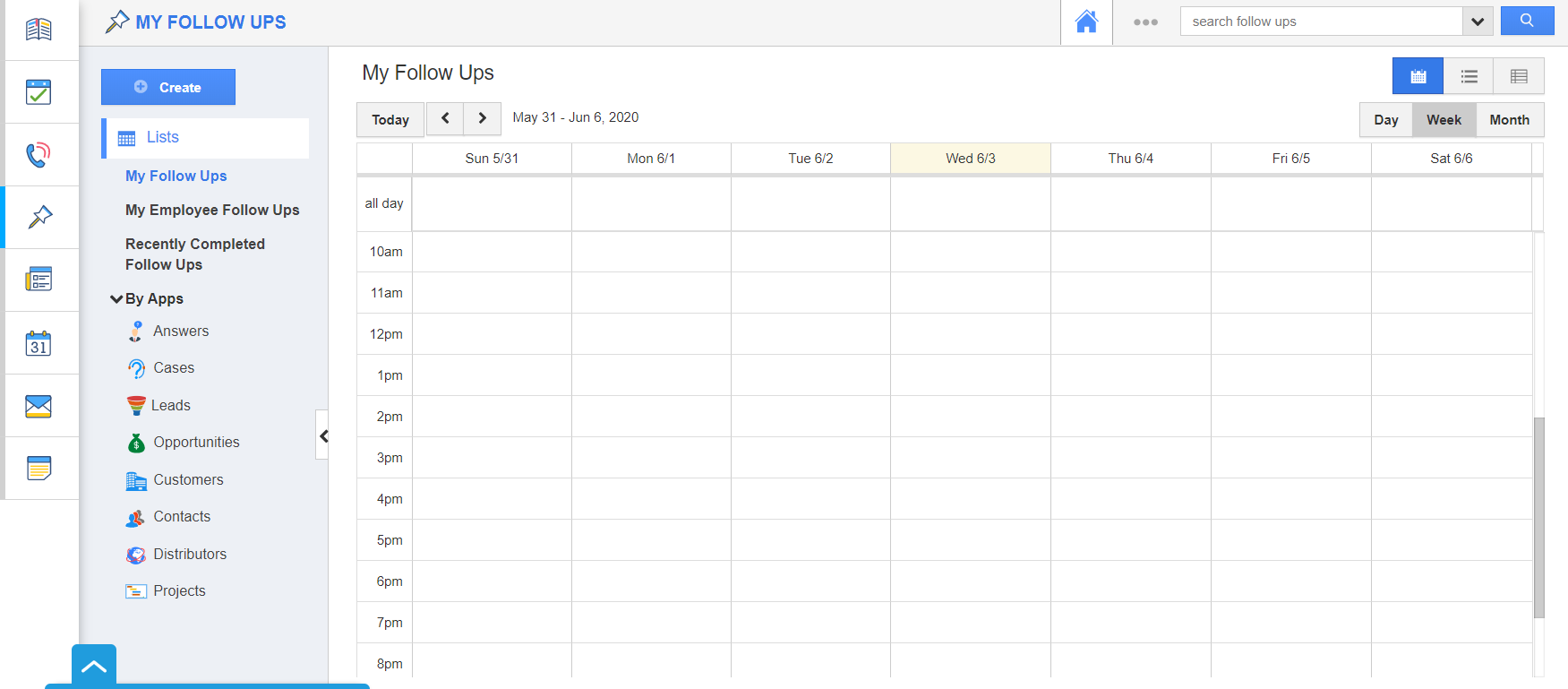Open the phone calls sidebar icon
Image resolution: width=1568 pixels, height=689 pixels.
pos(39,155)
